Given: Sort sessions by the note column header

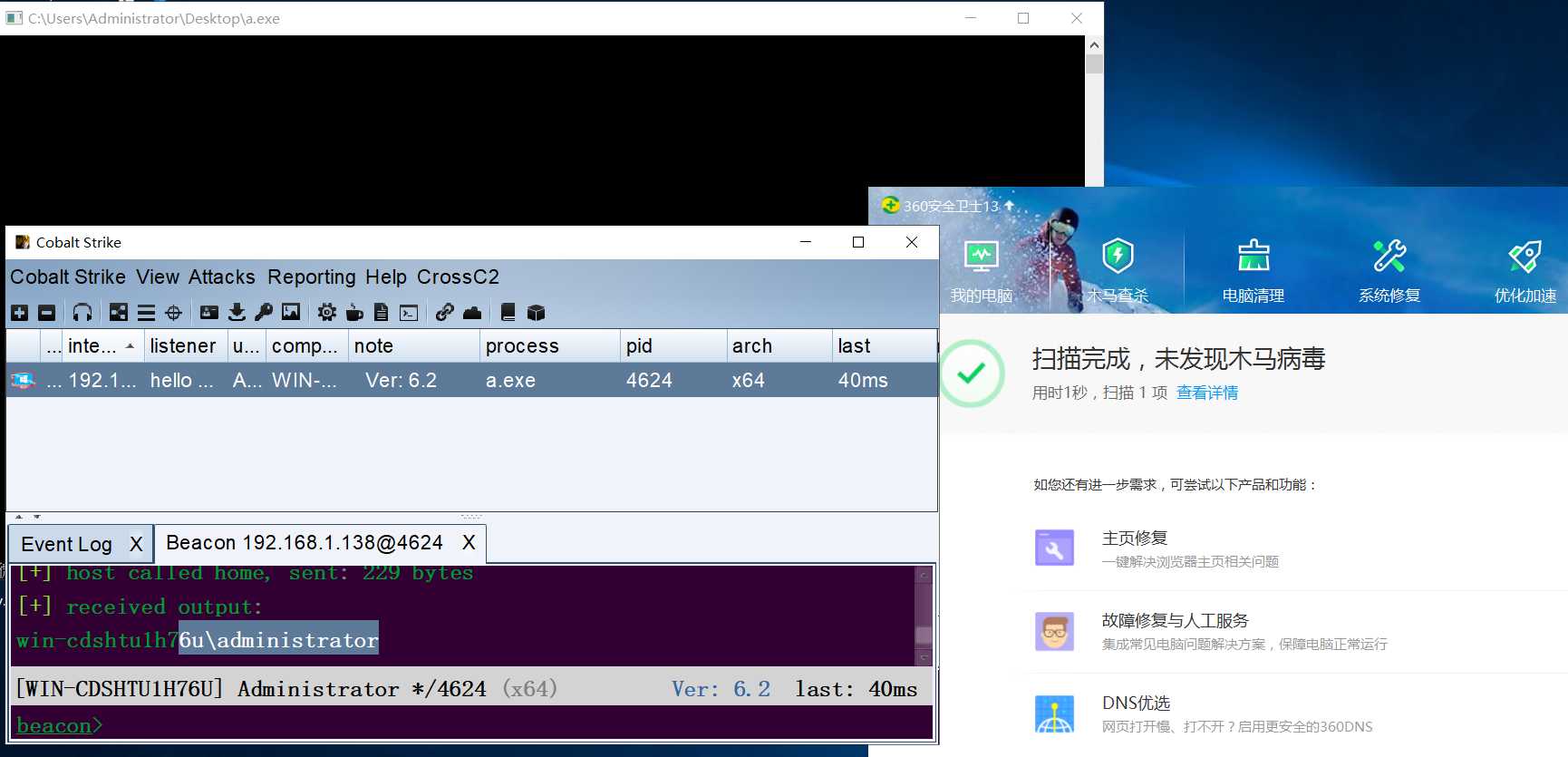Looking at the screenshot, I should point(413,346).
